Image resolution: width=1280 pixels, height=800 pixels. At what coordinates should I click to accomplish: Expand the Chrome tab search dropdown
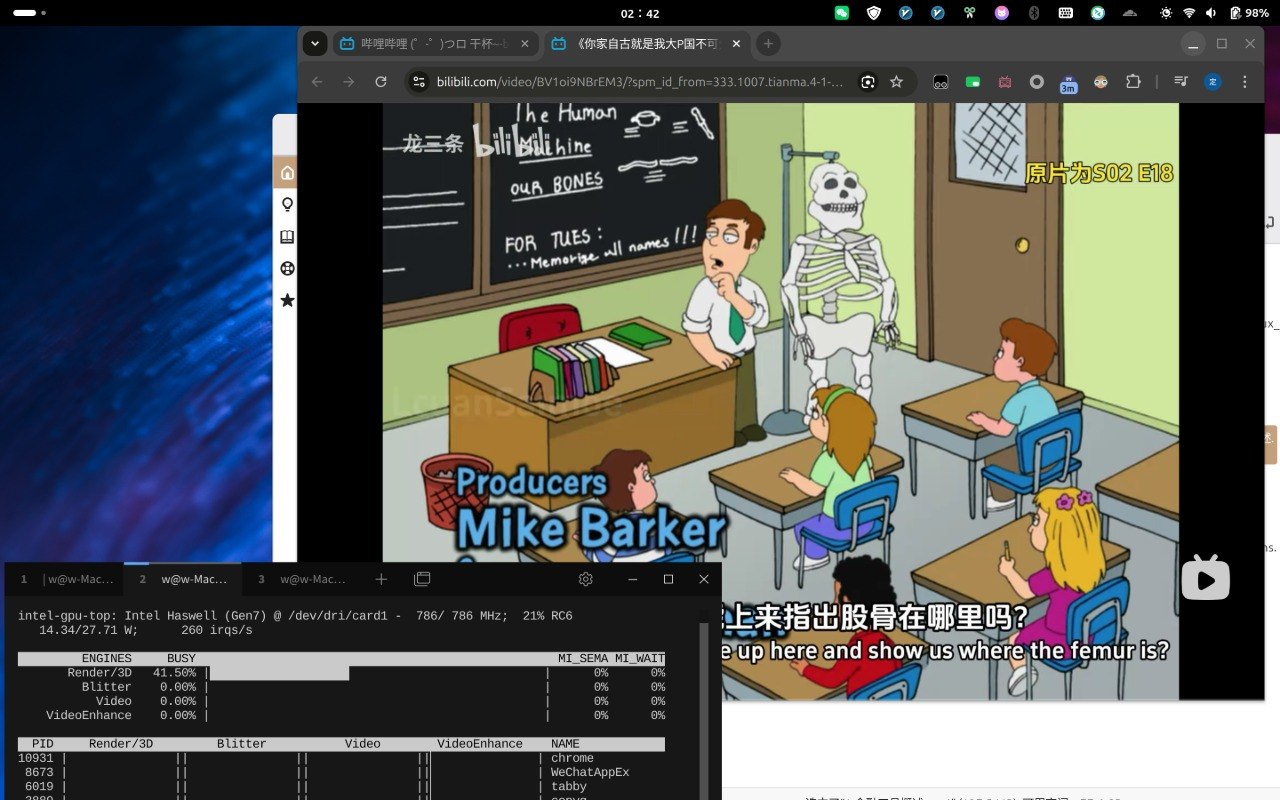click(x=315, y=44)
